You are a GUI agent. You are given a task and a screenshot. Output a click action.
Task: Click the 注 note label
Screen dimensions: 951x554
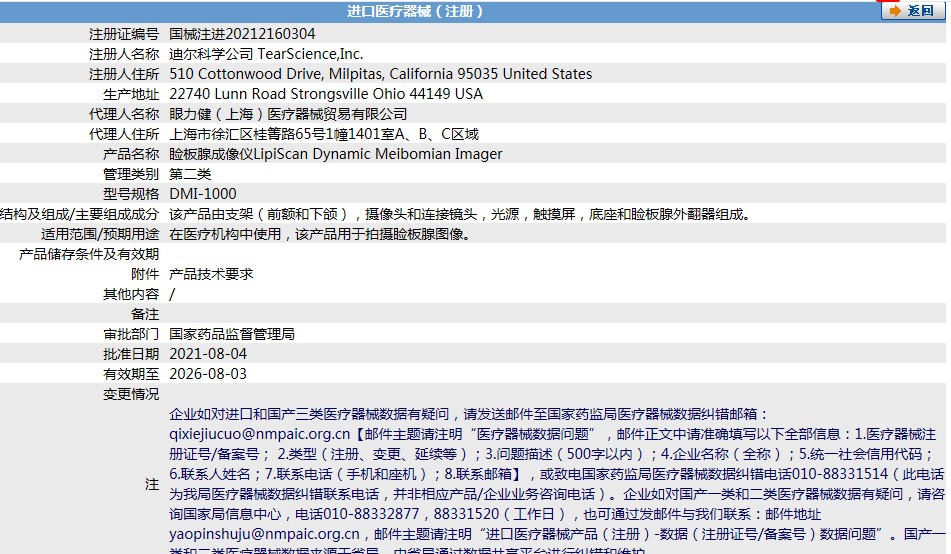pos(152,484)
